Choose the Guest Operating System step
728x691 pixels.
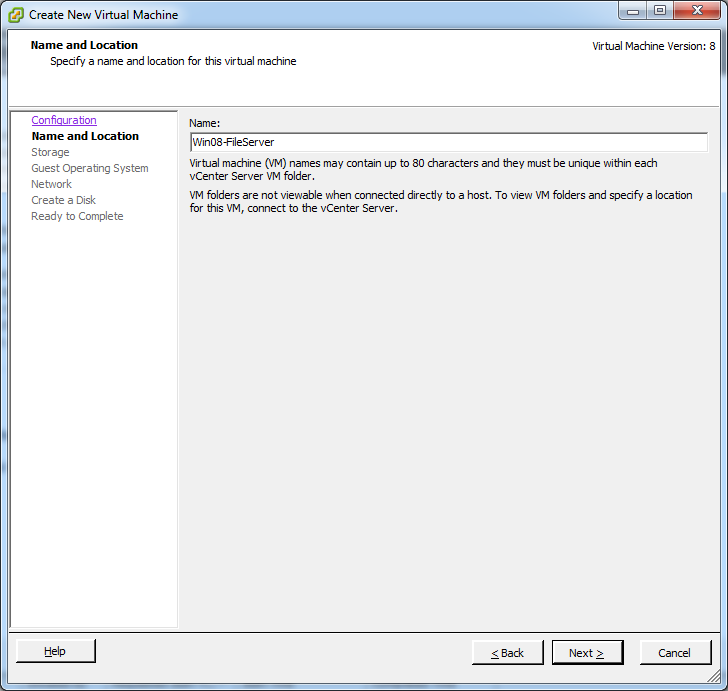90,168
